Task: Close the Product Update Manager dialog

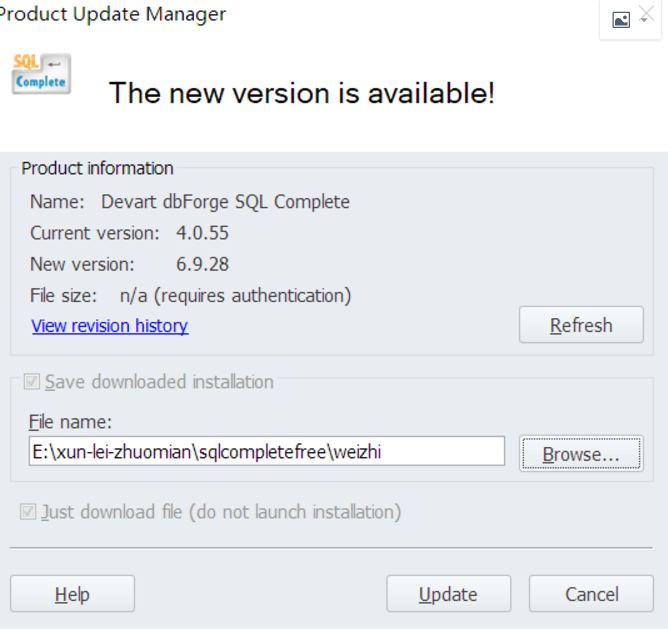Action: [x=647, y=14]
